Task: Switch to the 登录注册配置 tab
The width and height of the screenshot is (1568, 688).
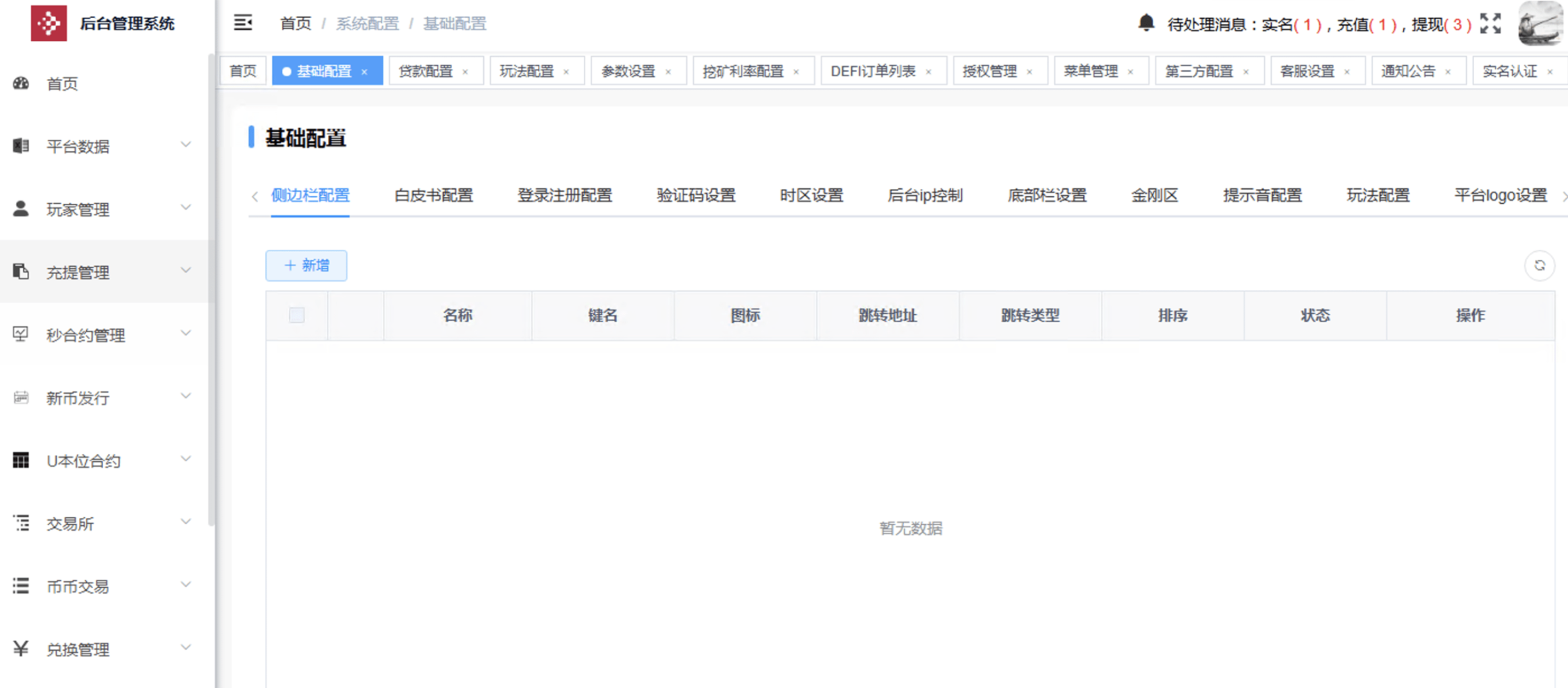Action: click(x=564, y=196)
